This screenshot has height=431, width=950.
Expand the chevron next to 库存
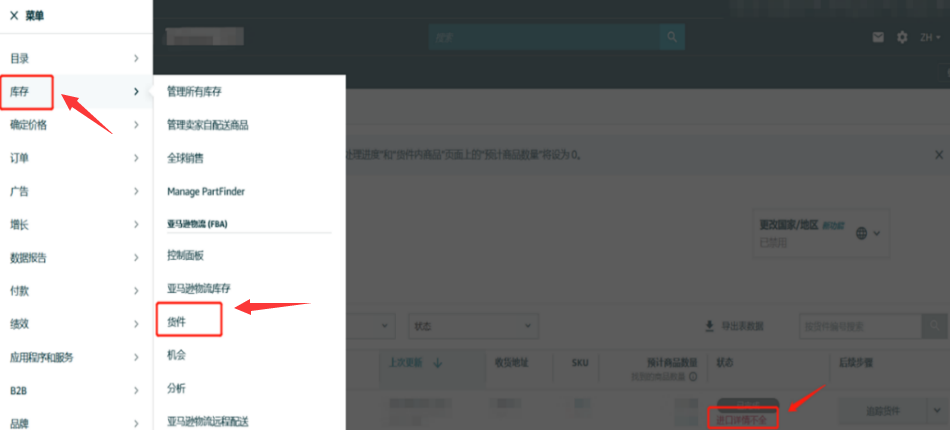pyautogui.click(x=136, y=92)
